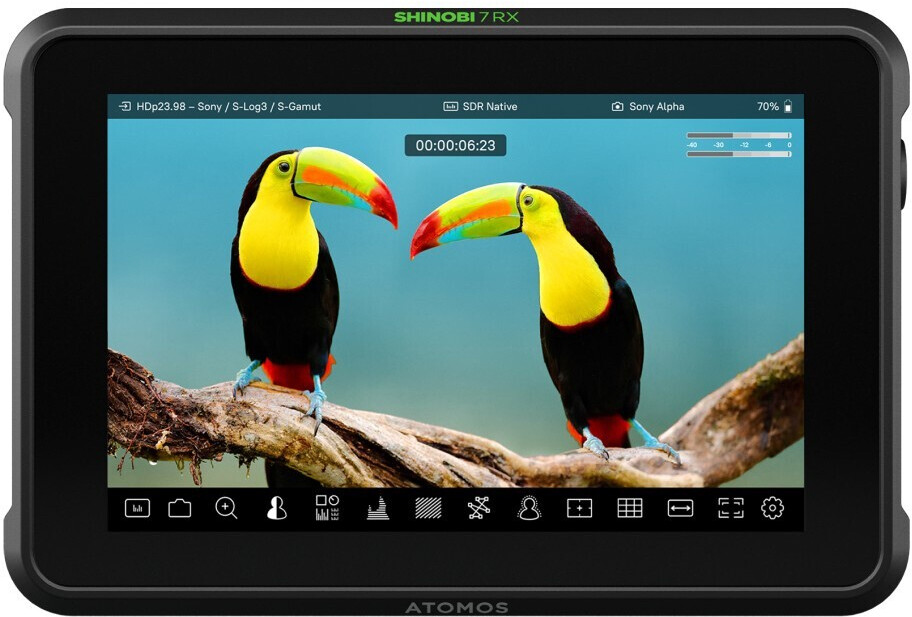This screenshot has height=617, width=912.
Task: Tap the 70% battery indicator
Action: 775,106
